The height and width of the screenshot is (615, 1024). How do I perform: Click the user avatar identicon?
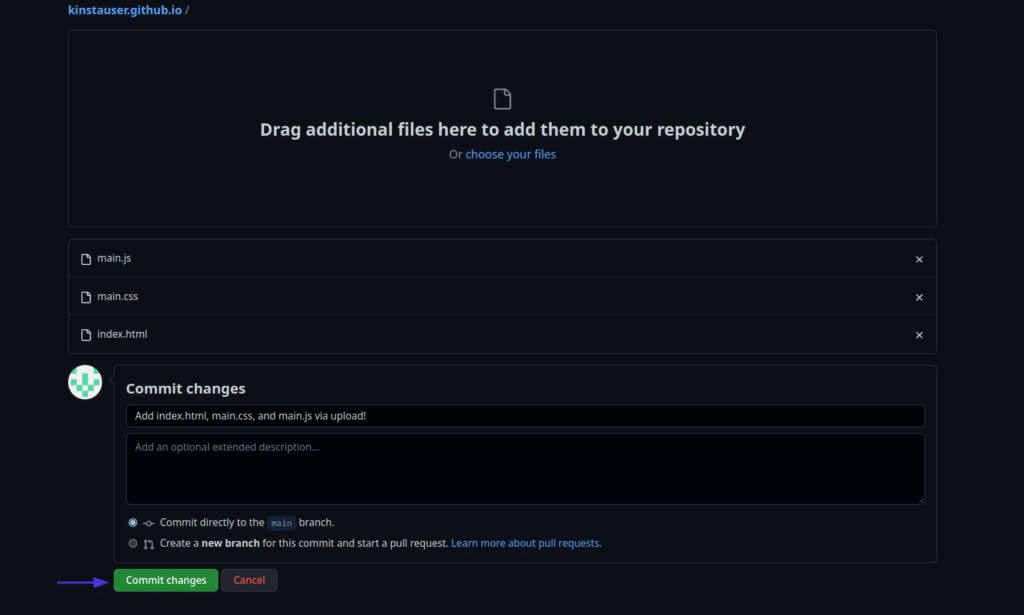85,382
